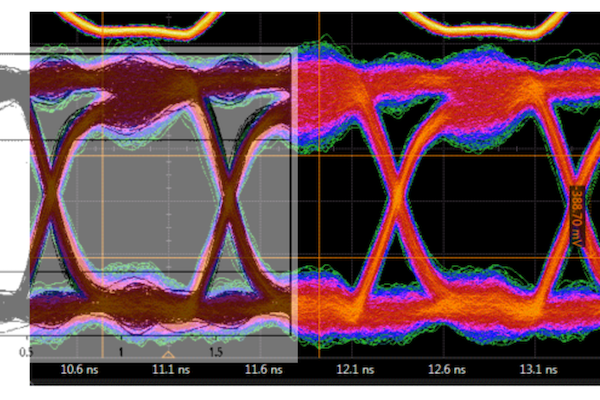
Task: Click the 0.5 tick on overlay axis
Action: 26,353
